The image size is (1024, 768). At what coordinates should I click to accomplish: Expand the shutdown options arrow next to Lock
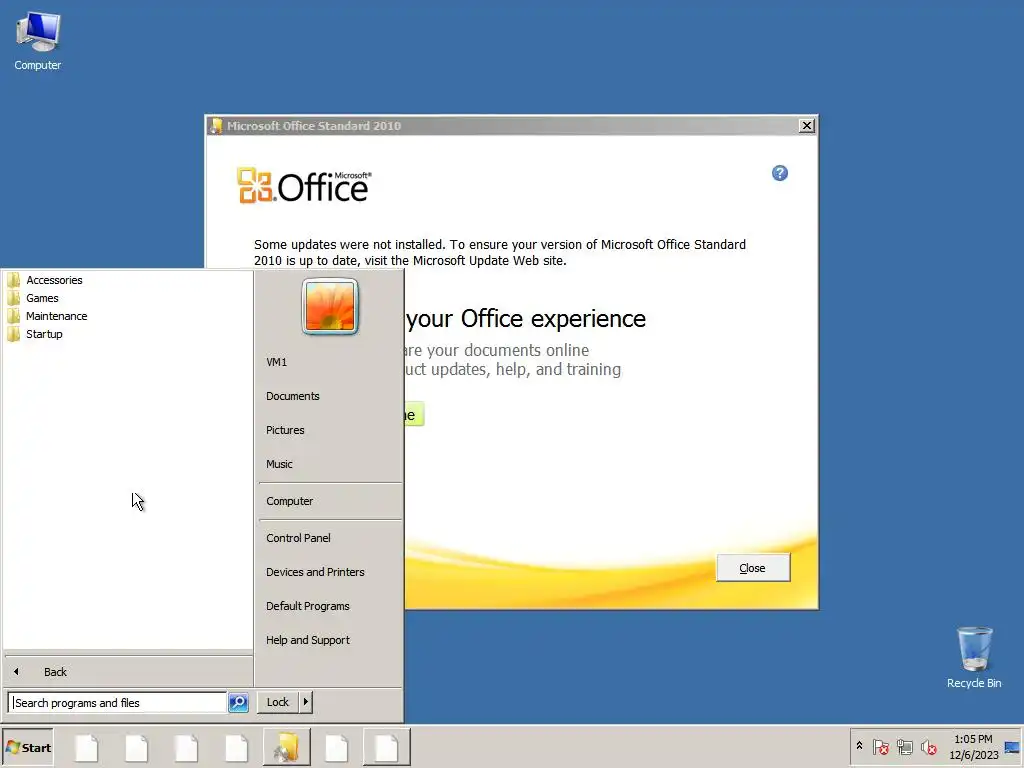[306, 702]
